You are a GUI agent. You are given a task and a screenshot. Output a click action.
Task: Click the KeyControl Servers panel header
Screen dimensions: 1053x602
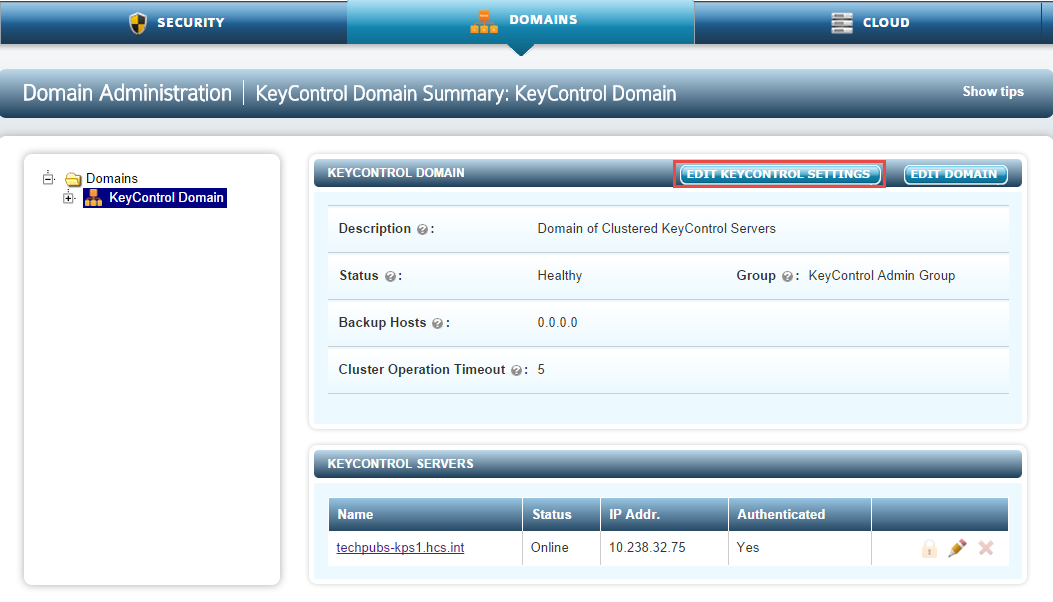tap(668, 464)
